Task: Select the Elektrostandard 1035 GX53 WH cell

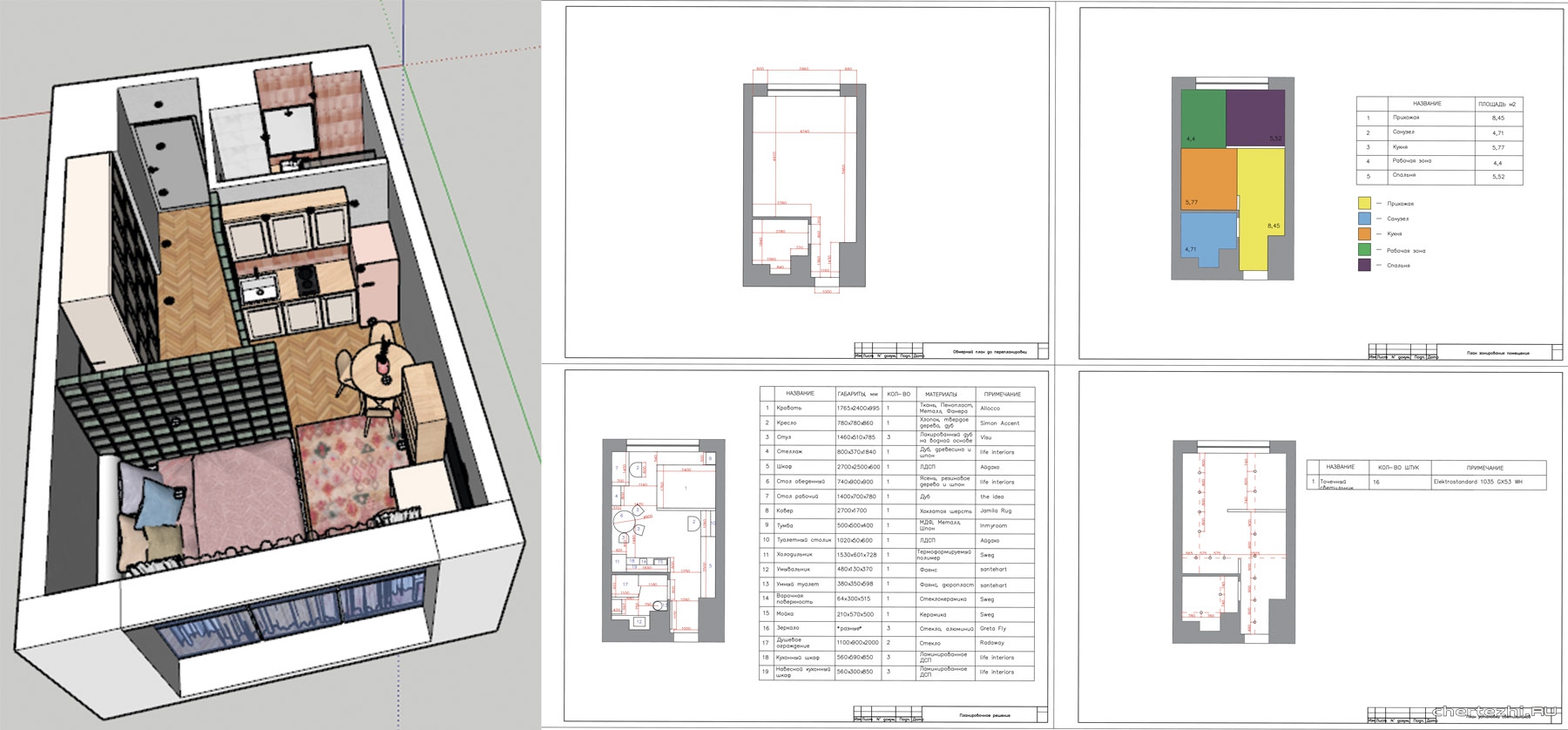Action: click(1488, 481)
